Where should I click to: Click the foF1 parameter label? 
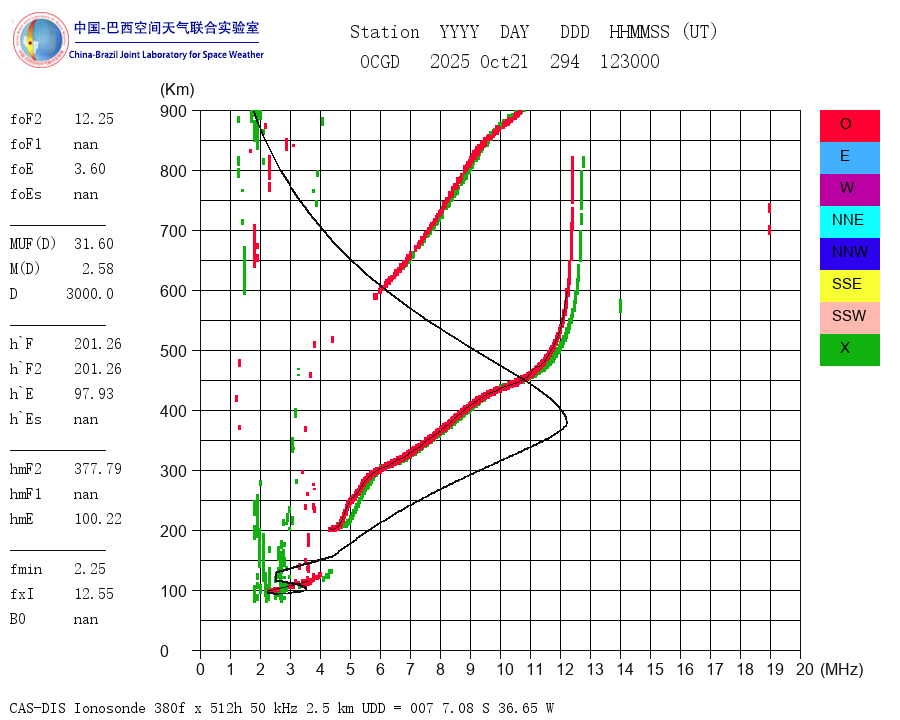(26, 144)
